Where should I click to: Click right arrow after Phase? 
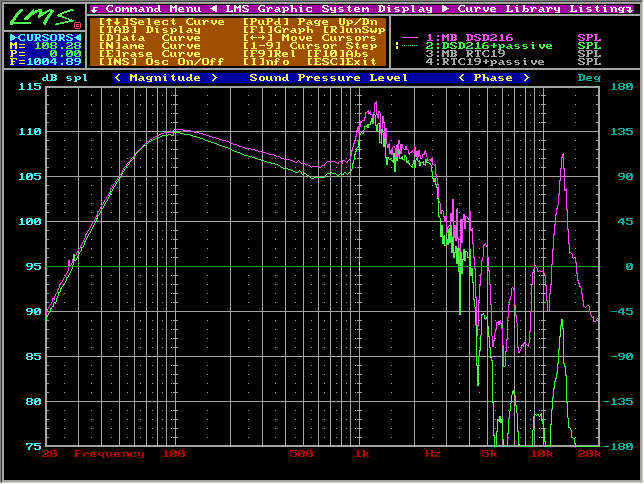point(526,78)
